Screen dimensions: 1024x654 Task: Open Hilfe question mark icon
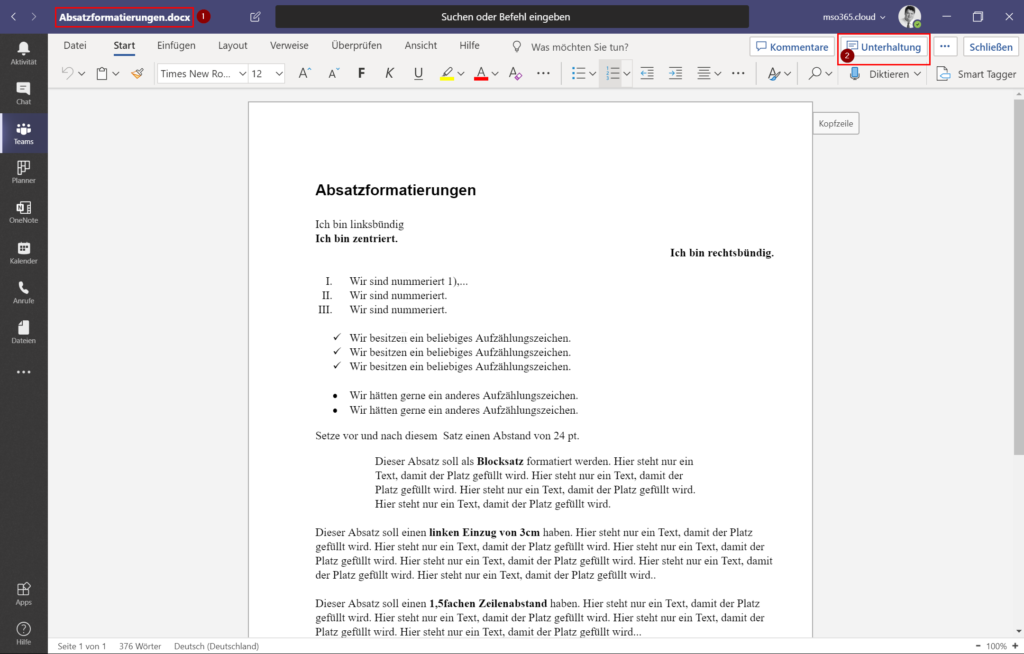(24, 633)
